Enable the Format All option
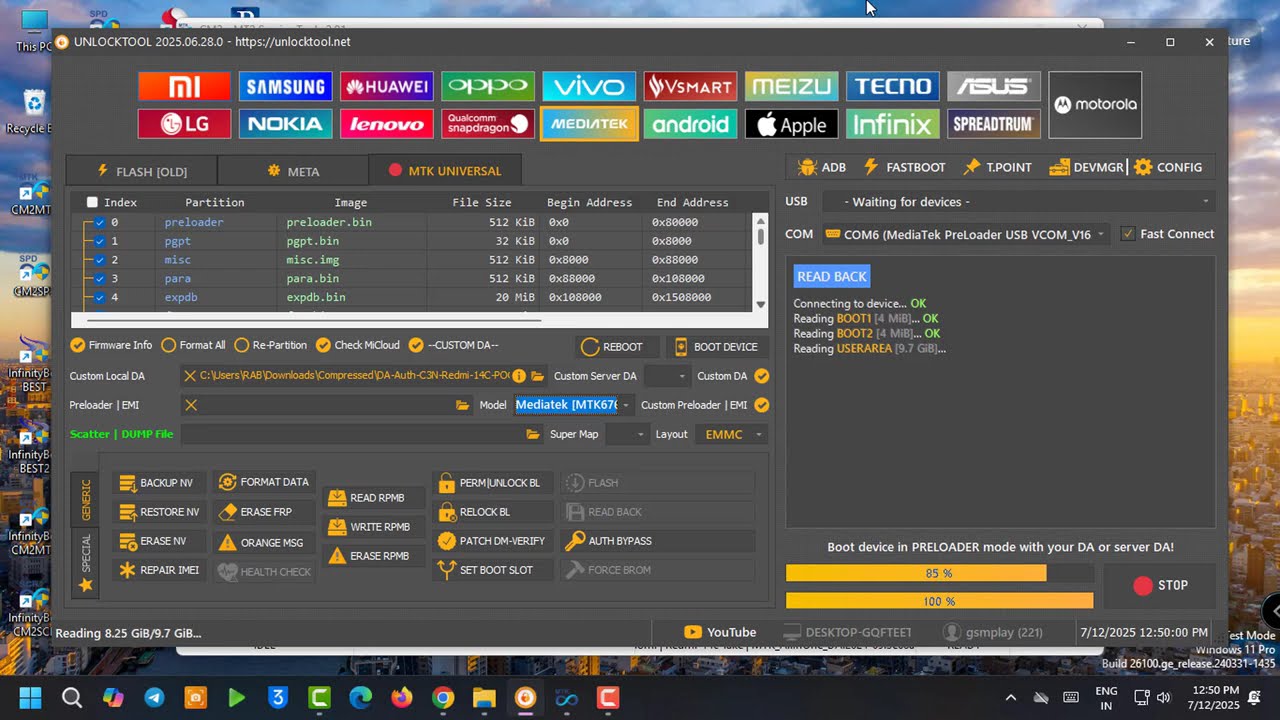Screen dimensions: 1280x720 (168, 345)
